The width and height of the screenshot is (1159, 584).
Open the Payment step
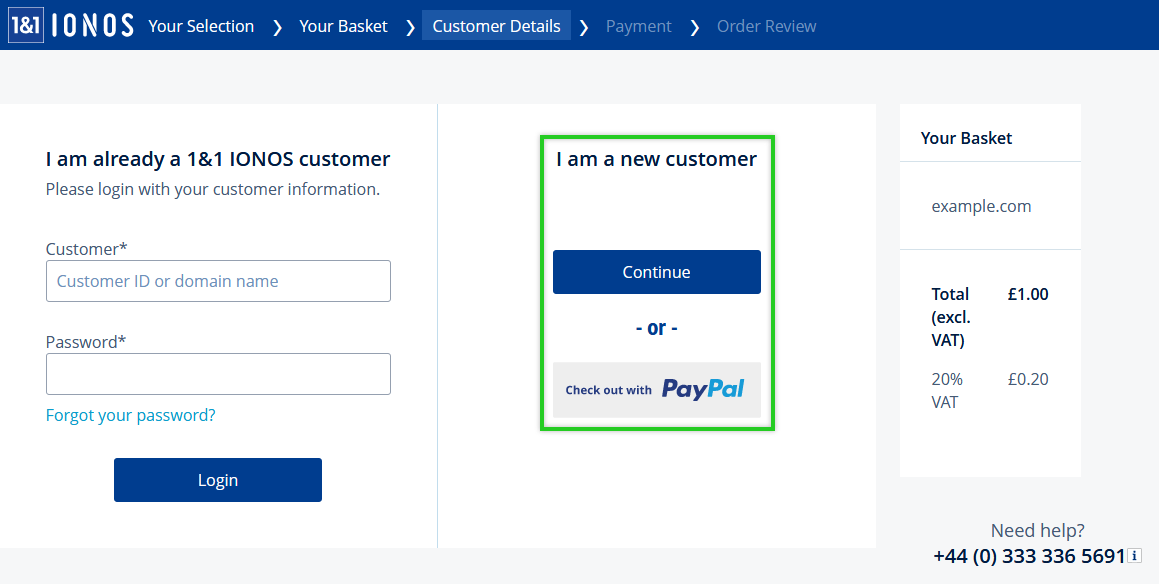click(639, 26)
